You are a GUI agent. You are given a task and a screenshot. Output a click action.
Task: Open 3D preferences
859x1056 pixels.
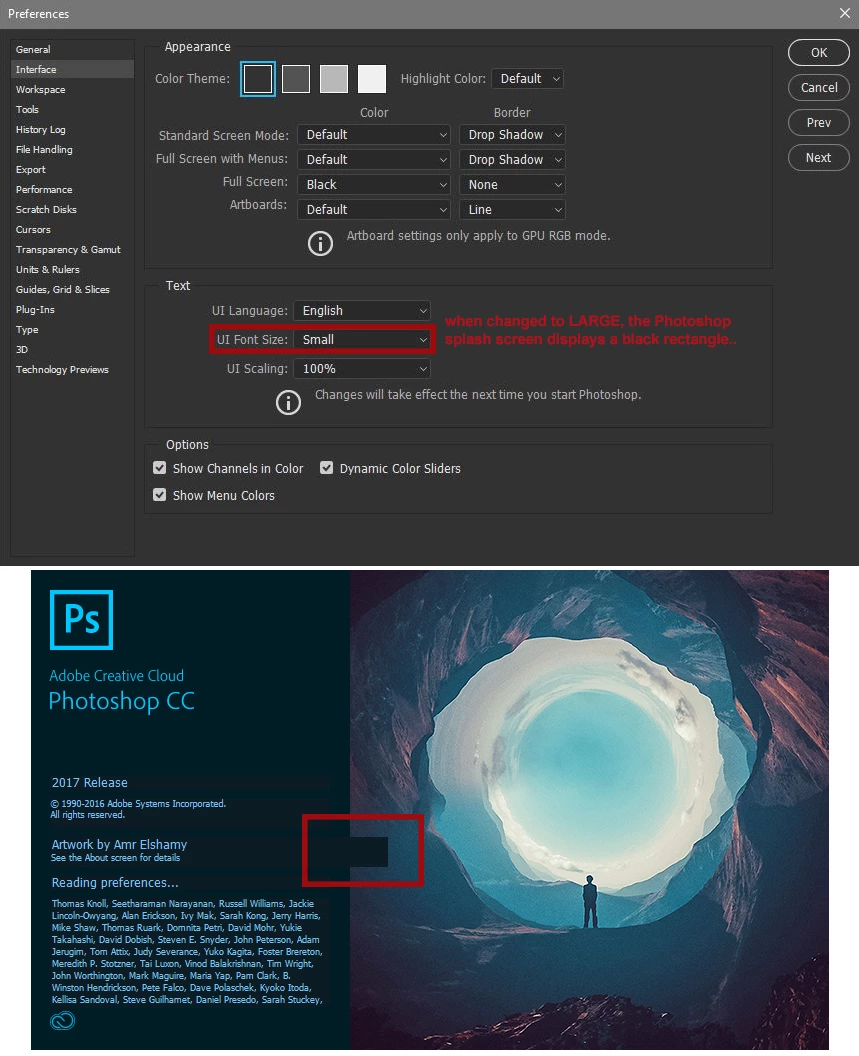point(72,350)
